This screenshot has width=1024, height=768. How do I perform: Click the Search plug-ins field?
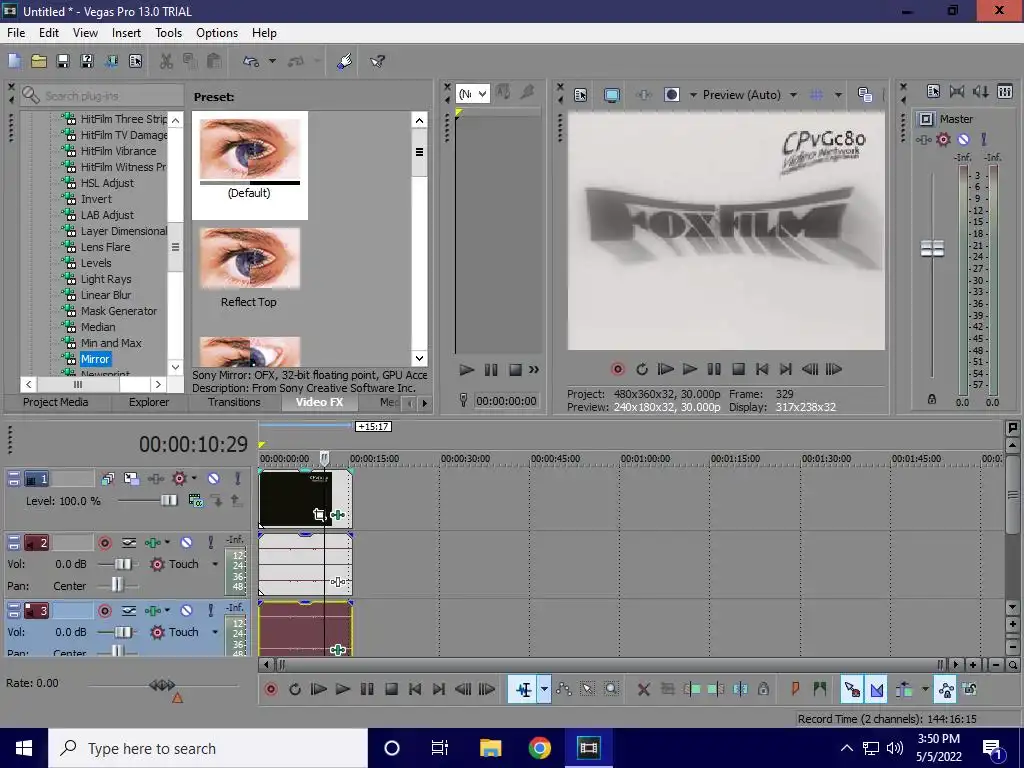tap(101, 96)
